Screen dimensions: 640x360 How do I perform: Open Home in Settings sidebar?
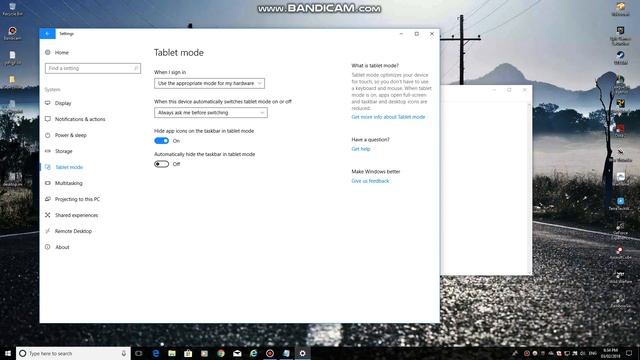pos(57,52)
